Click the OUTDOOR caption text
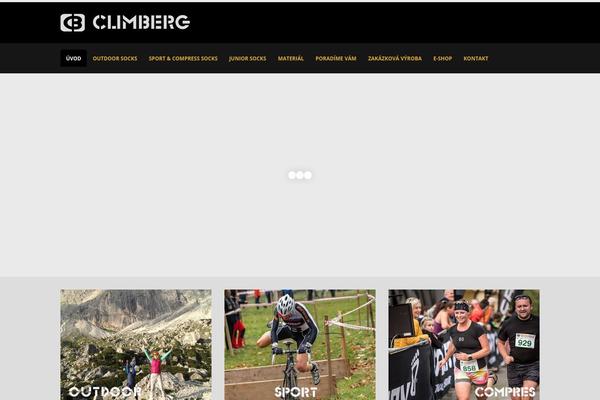Image resolution: width=600 pixels, height=400 pixels. (x=105, y=392)
